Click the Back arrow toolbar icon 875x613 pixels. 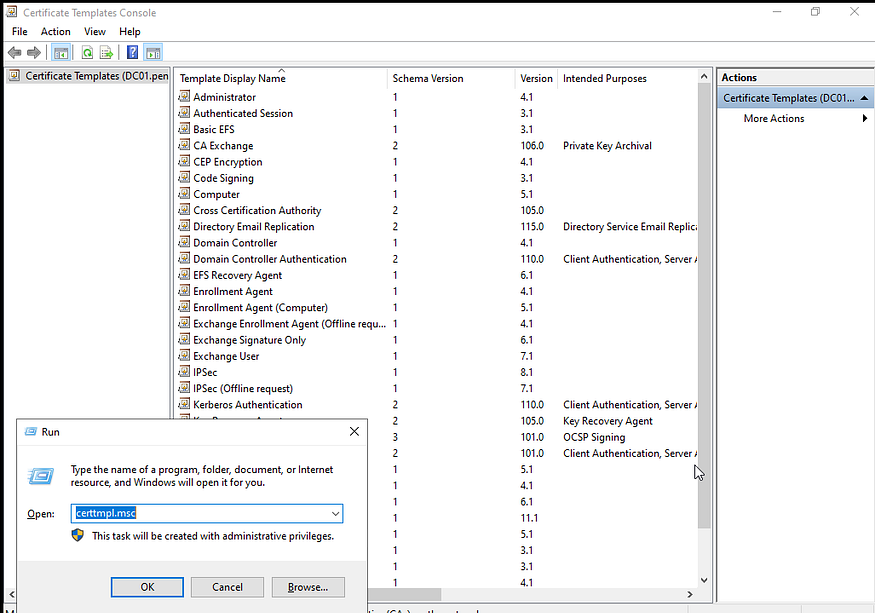15,53
